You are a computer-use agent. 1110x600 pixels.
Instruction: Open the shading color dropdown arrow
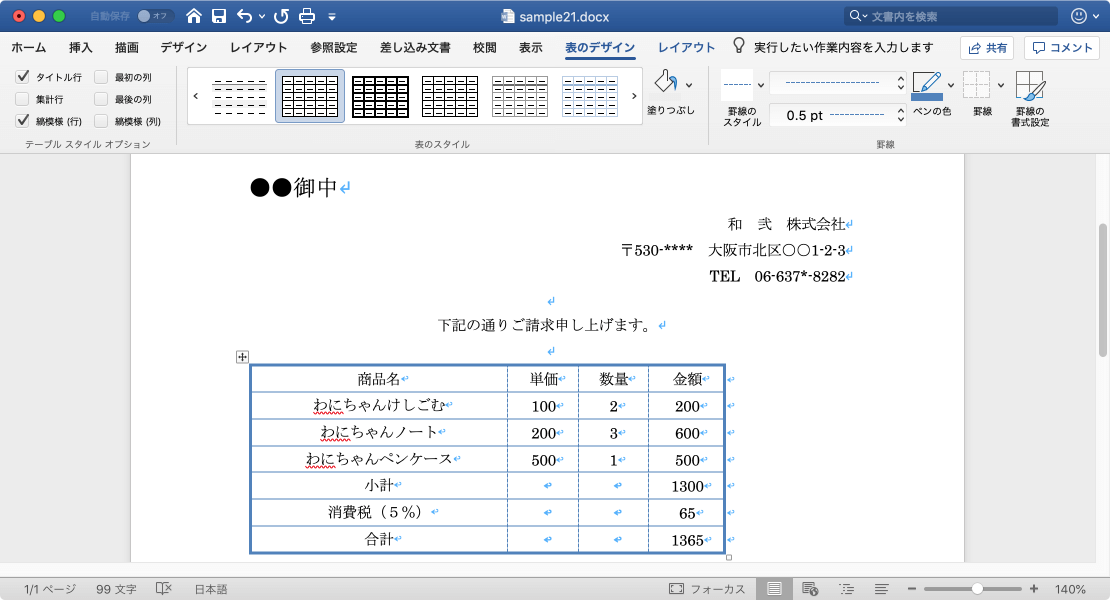point(689,85)
